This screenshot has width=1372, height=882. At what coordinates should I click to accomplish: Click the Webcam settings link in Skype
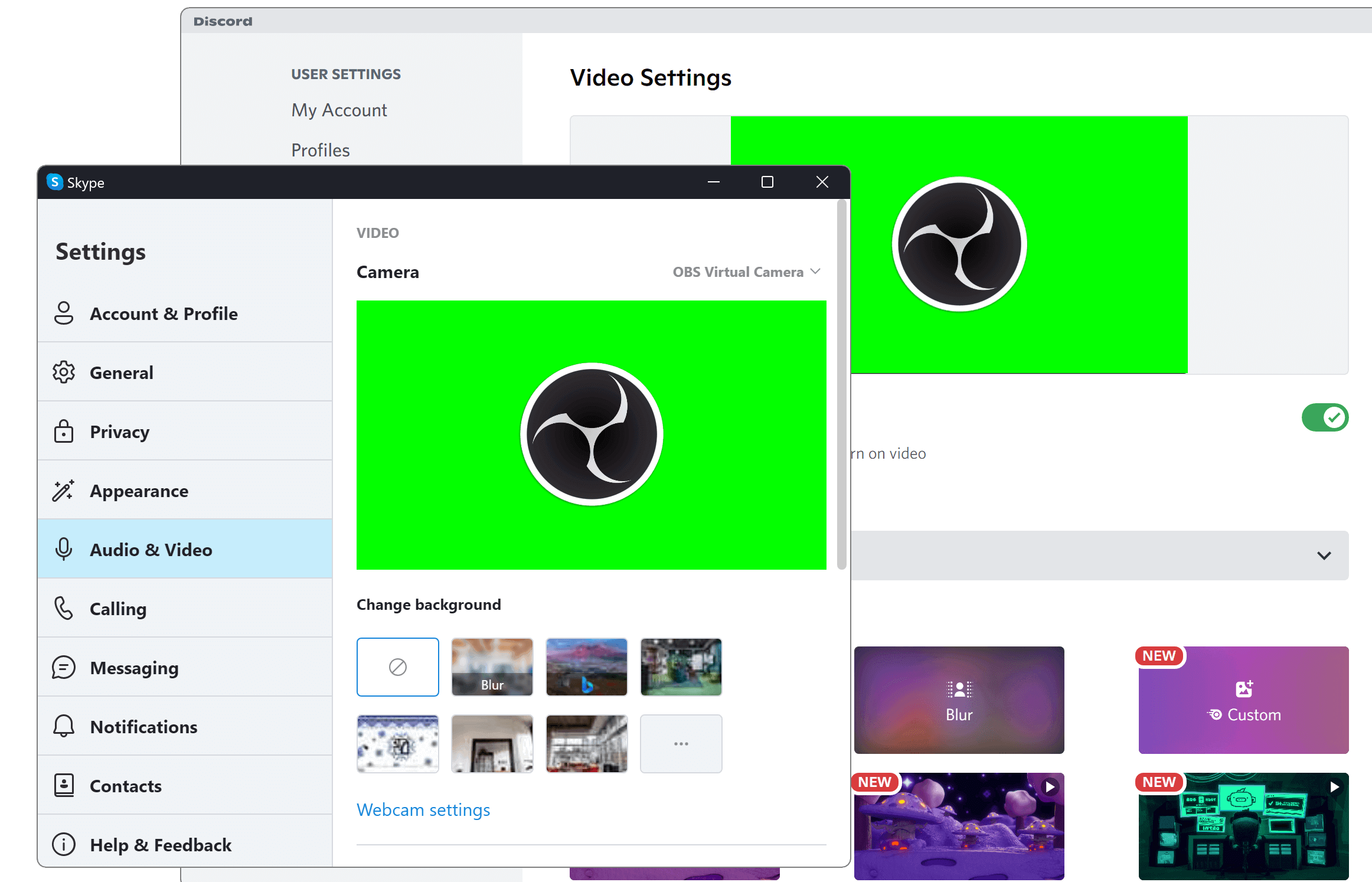click(x=423, y=810)
